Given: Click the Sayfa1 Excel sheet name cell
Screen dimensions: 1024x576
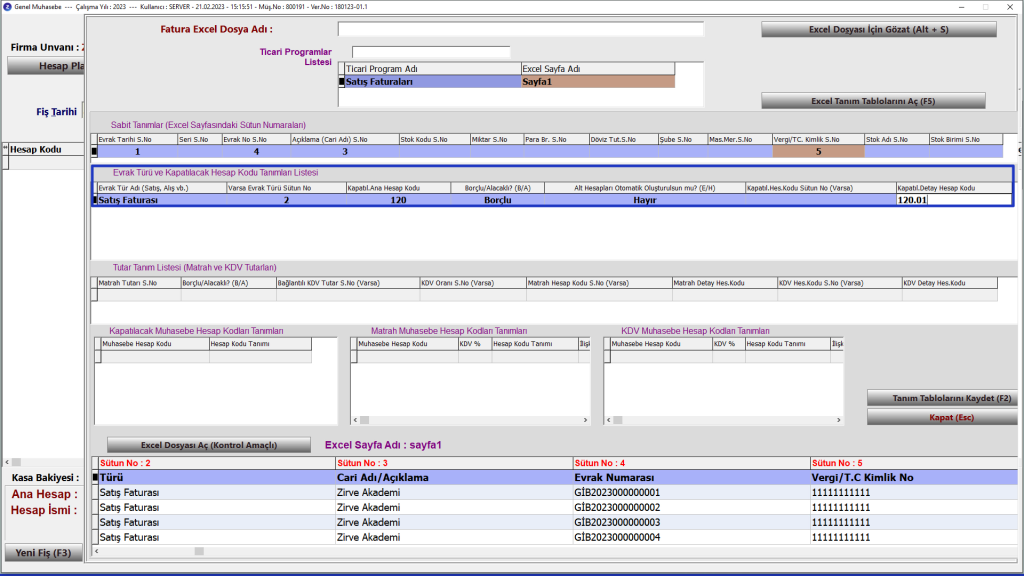Looking at the screenshot, I should (x=597, y=82).
